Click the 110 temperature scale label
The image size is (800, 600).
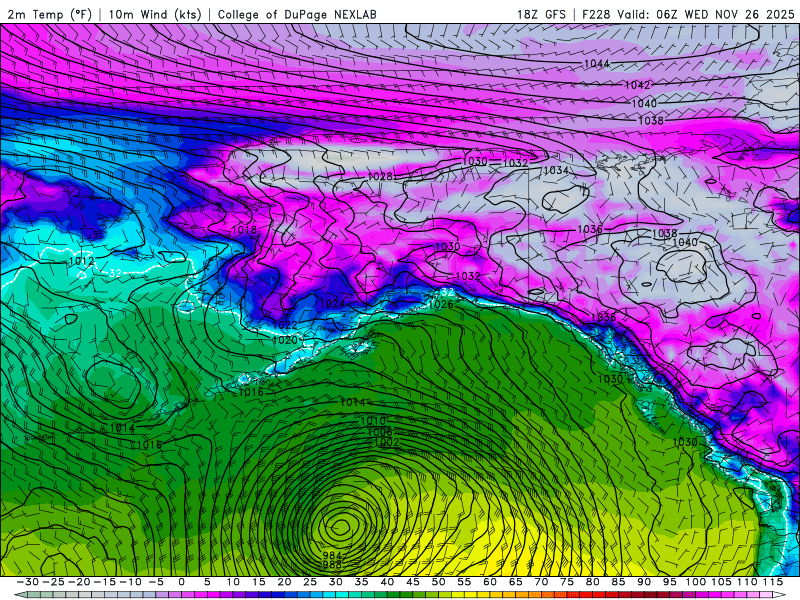tap(747, 582)
